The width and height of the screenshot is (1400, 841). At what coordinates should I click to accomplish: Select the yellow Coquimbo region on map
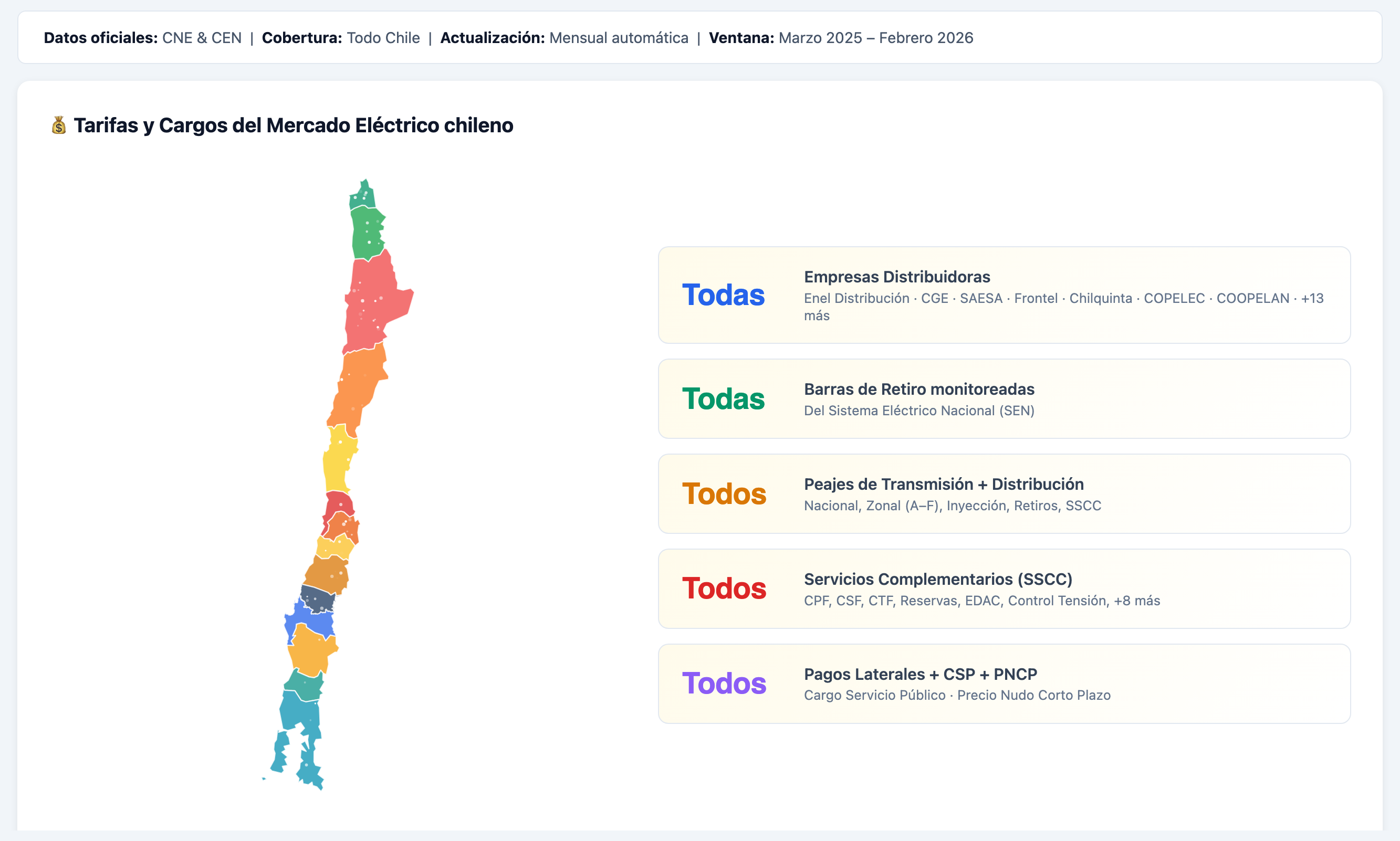click(x=338, y=459)
